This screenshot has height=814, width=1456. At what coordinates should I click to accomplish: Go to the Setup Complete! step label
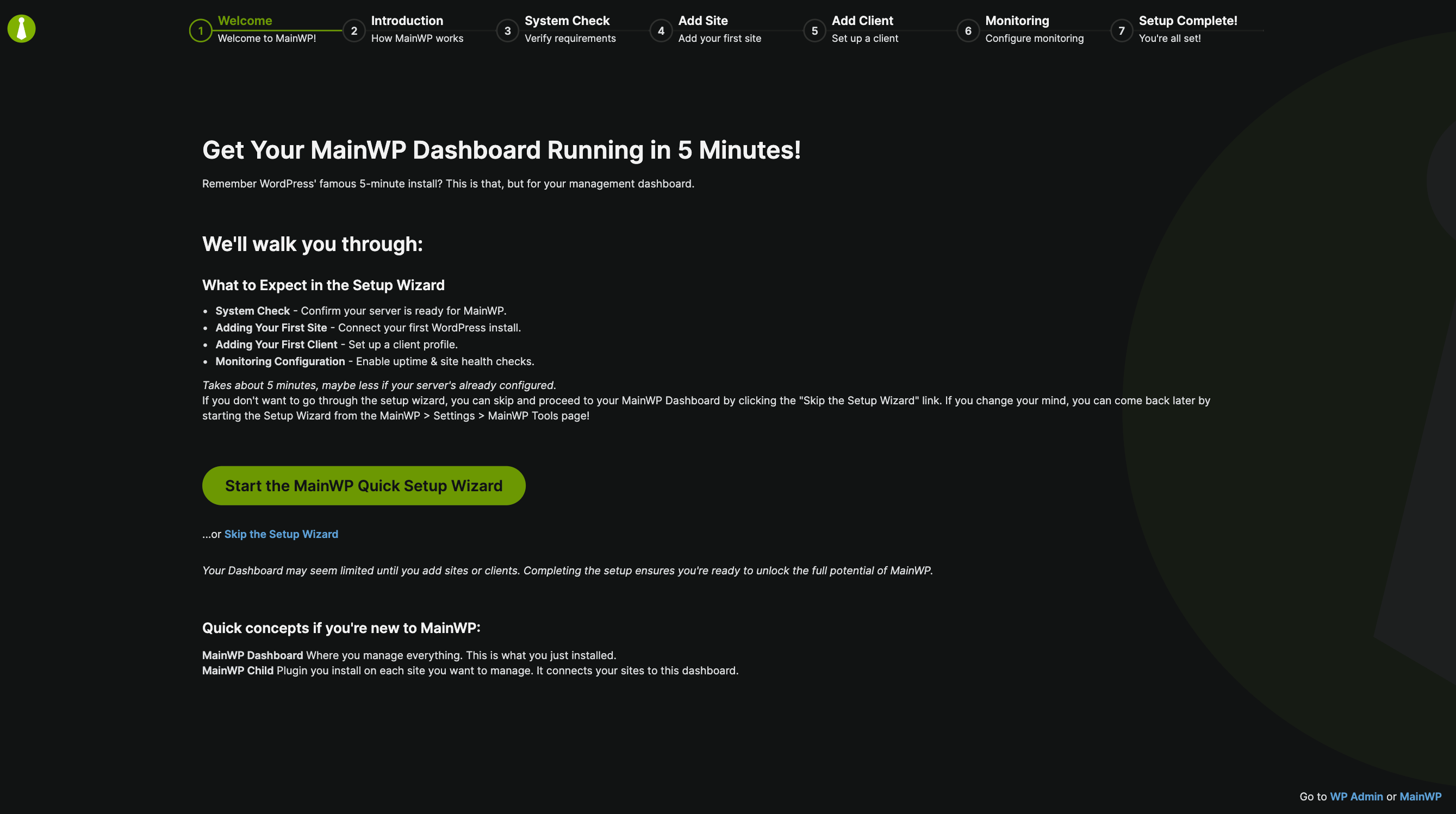(x=1187, y=21)
